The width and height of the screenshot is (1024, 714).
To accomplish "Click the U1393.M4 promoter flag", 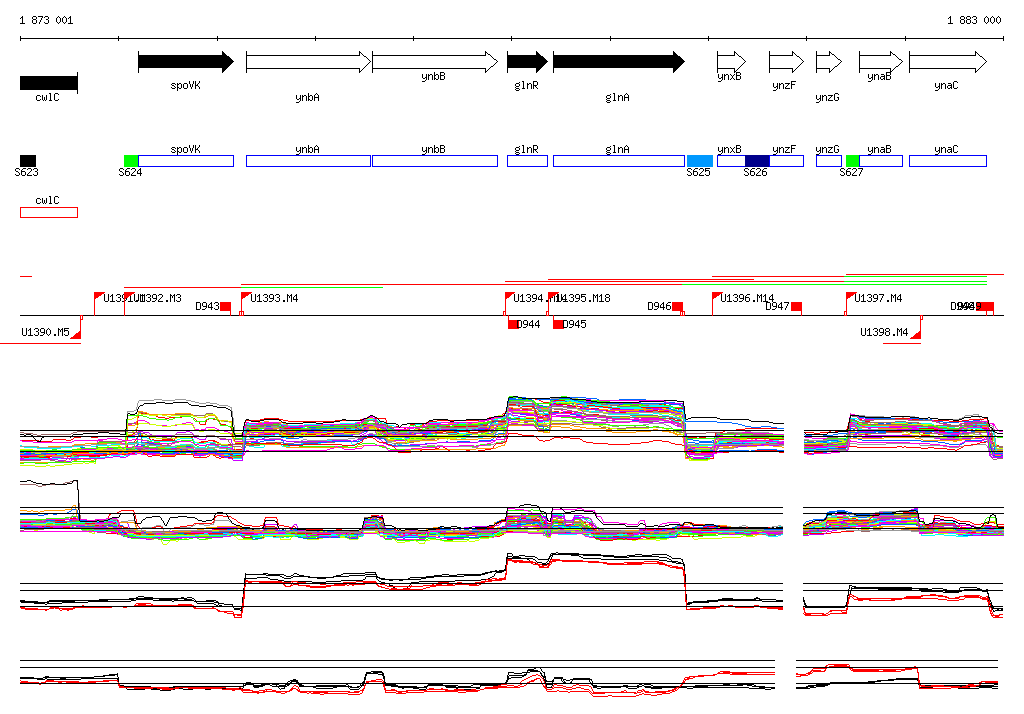I will point(246,297).
